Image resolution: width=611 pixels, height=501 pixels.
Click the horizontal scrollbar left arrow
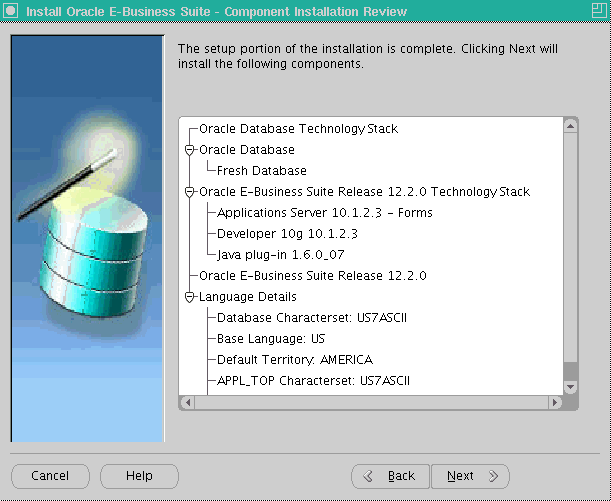click(x=188, y=402)
